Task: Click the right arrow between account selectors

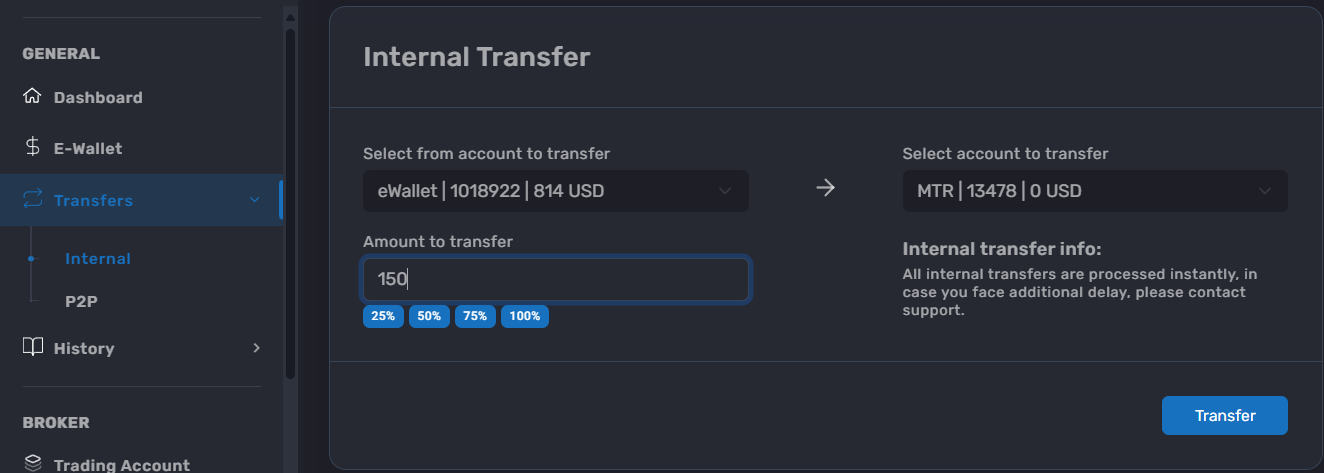Action: pos(825,189)
